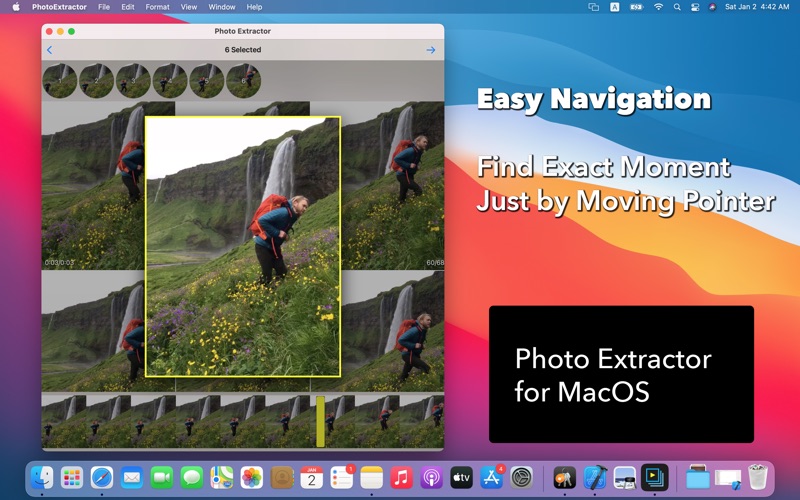
Task: Click the battery status icon
Action: 636,7
